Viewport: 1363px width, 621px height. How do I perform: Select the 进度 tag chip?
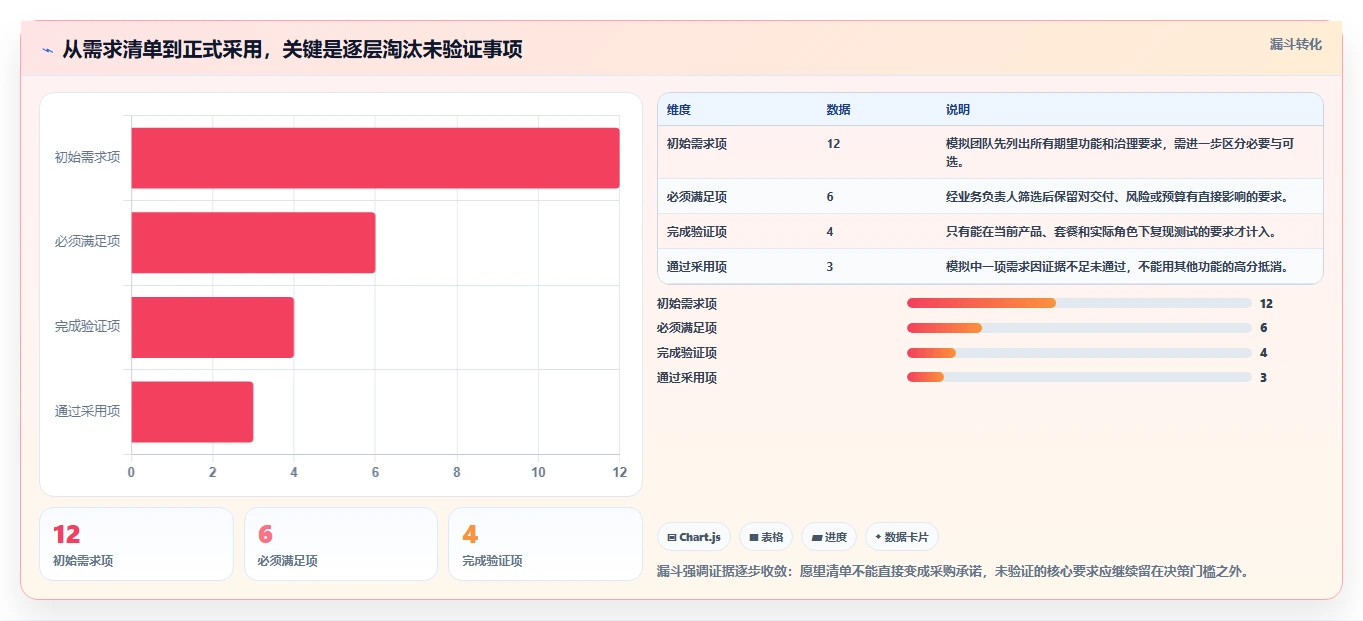[x=829, y=537]
